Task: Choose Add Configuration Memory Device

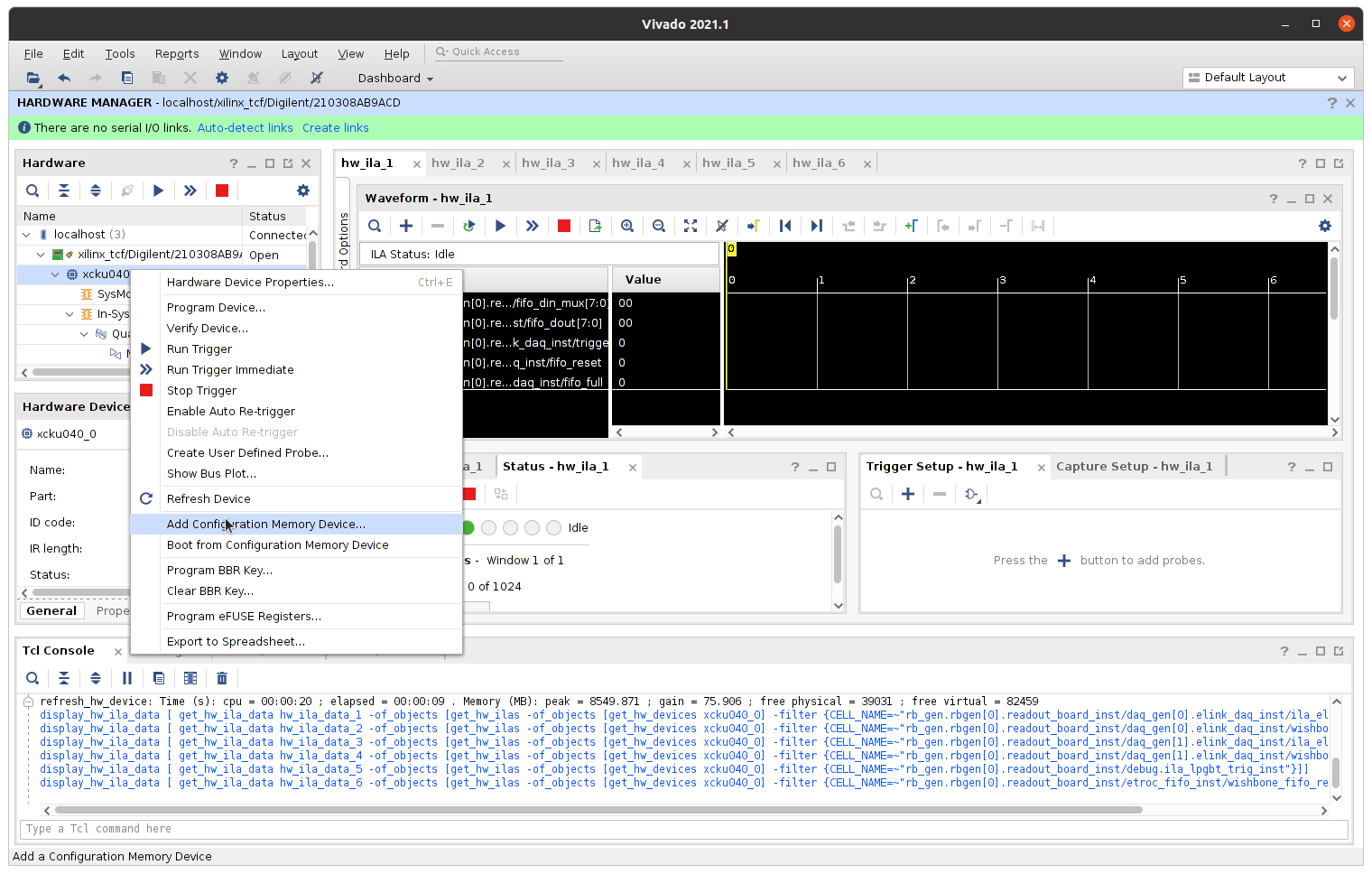Action: coord(296,525)
